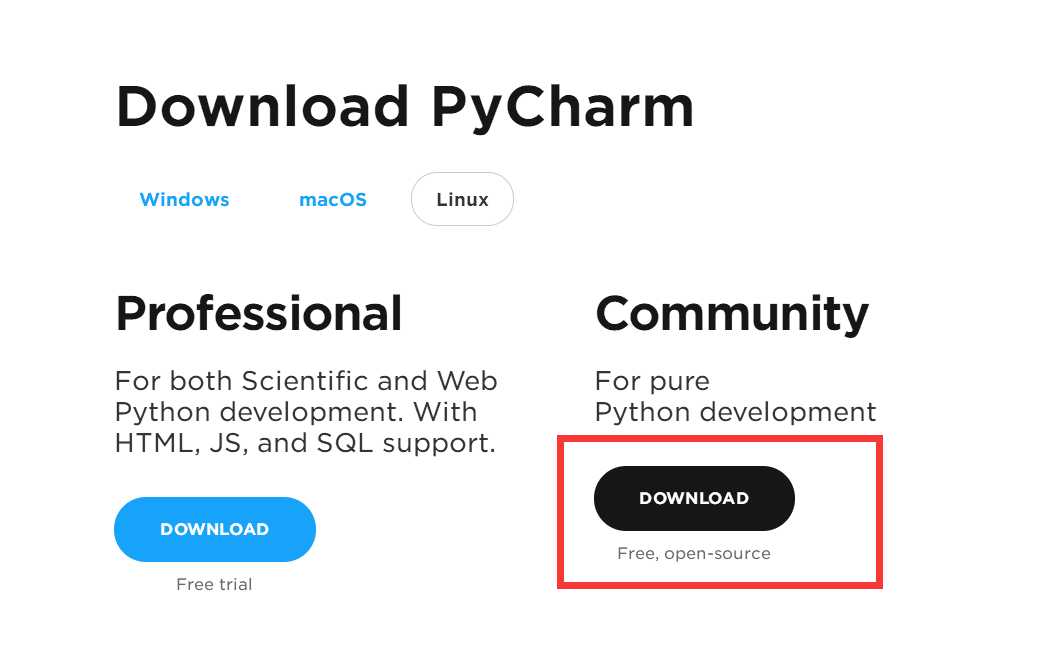Download PyCharm Professional edition
This screenshot has height=666, width=1041.
pyautogui.click(x=214, y=529)
